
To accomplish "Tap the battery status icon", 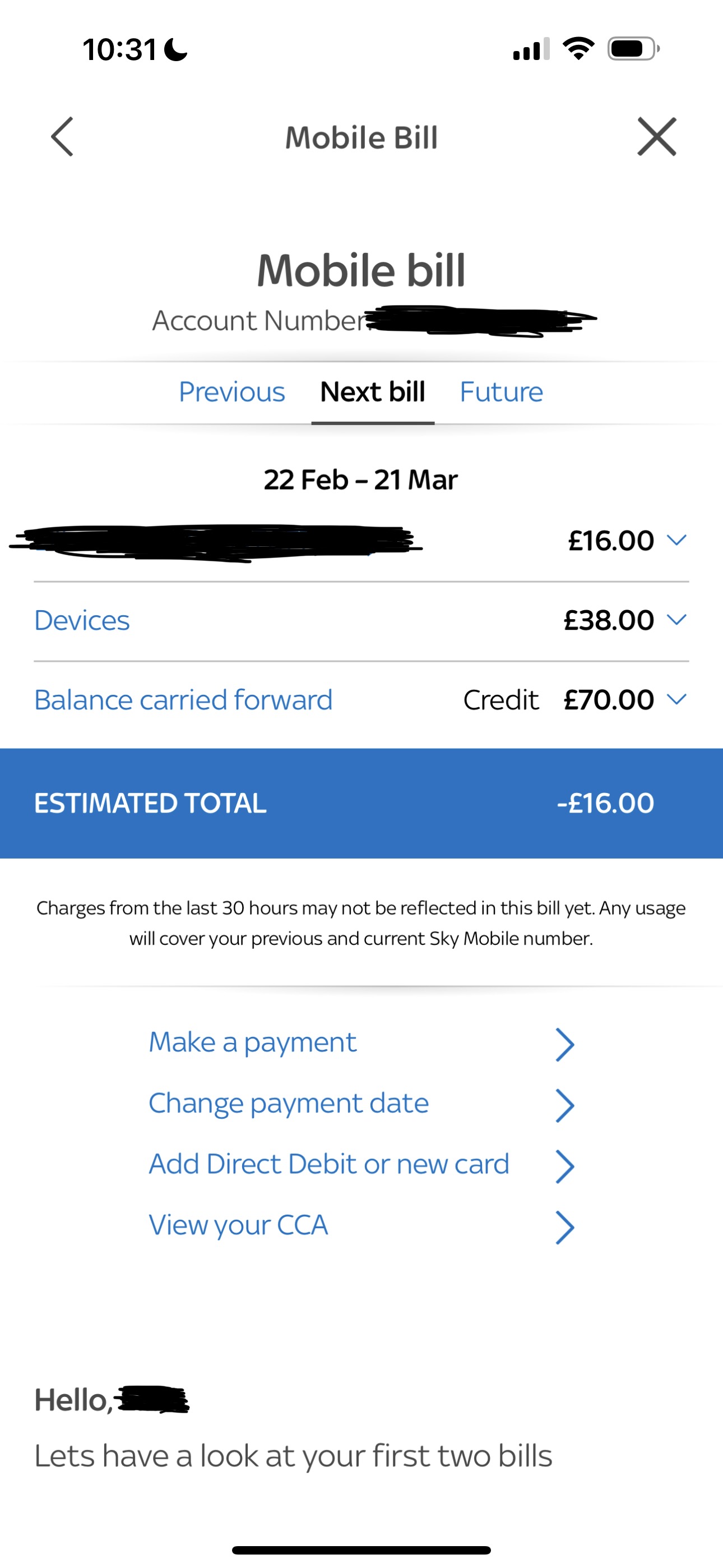I will point(633,49).
